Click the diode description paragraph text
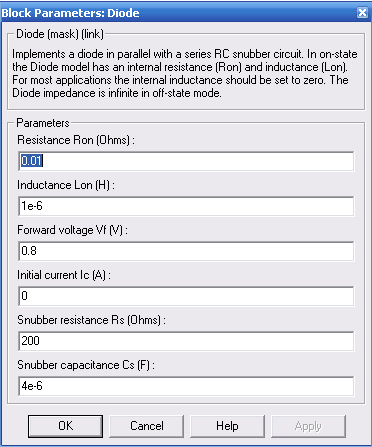Viewport: 372px width, 447px height. click(x=185, y=73)
